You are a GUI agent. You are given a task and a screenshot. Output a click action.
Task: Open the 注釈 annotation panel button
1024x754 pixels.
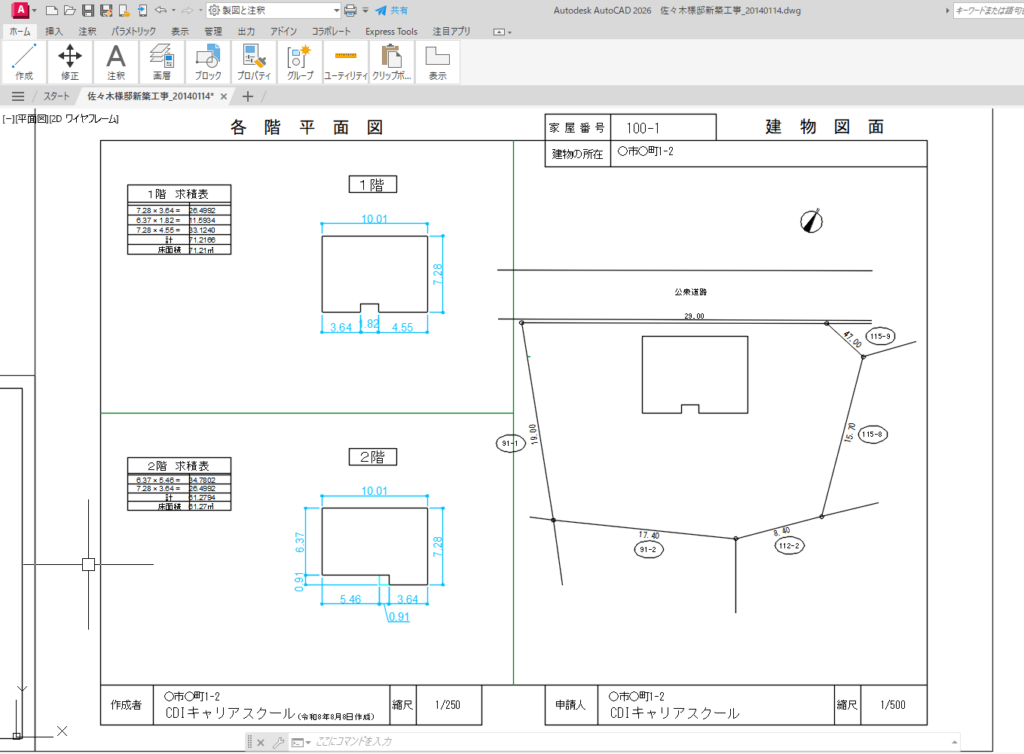coord(116,62)
